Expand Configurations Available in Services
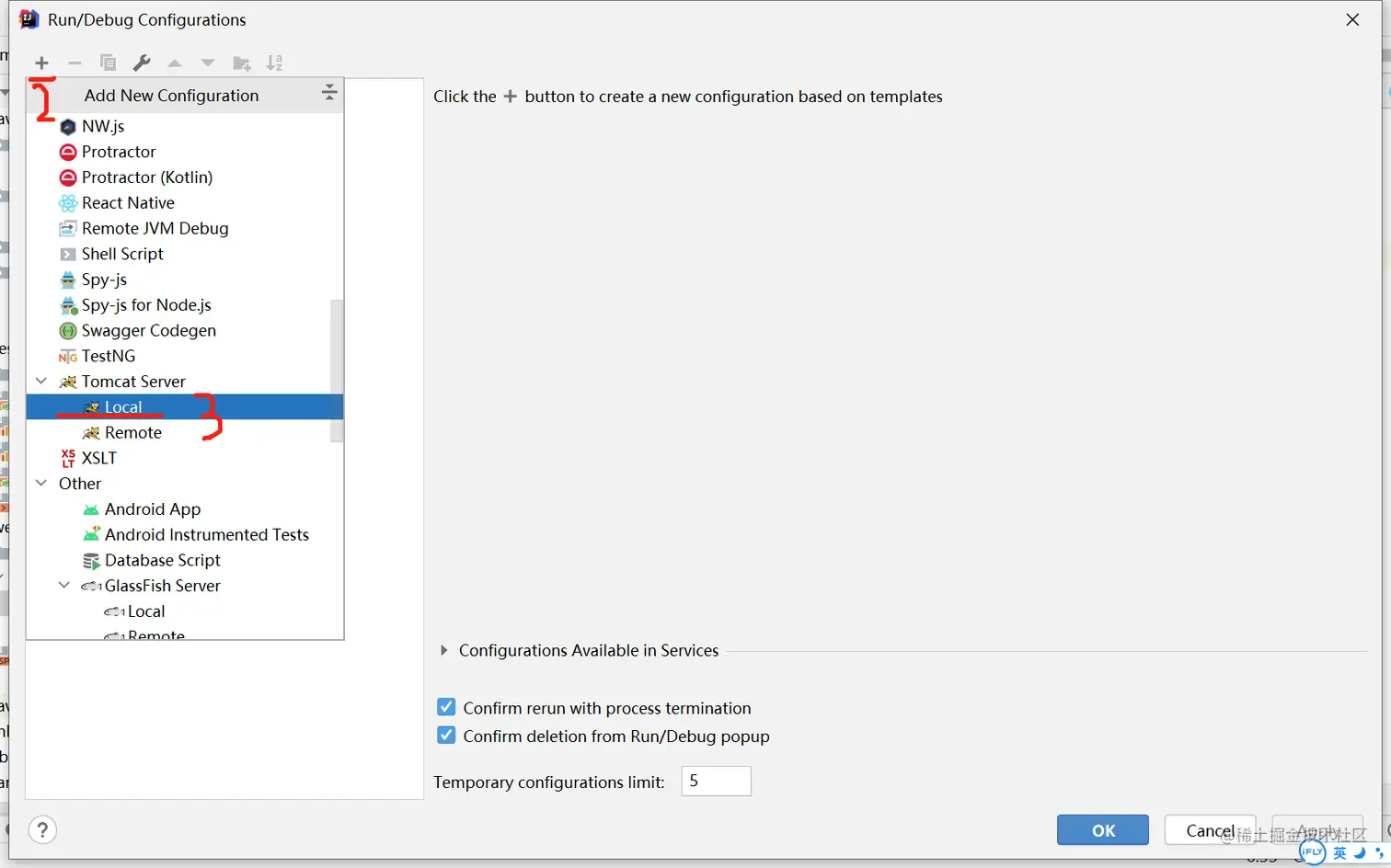1391x868 pixels. tap(444, 650)
